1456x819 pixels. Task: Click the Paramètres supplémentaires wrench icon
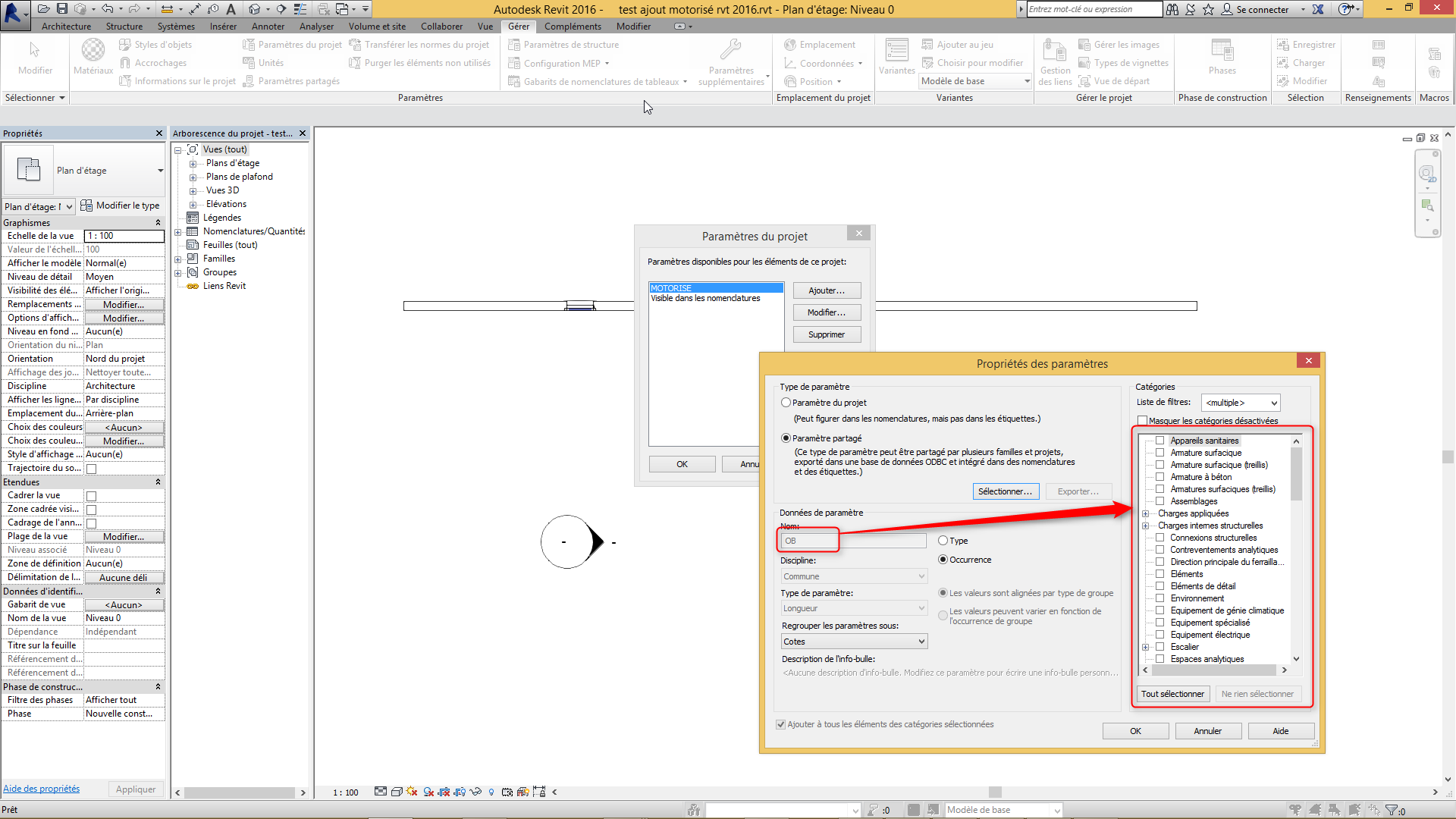click(730, 50)
